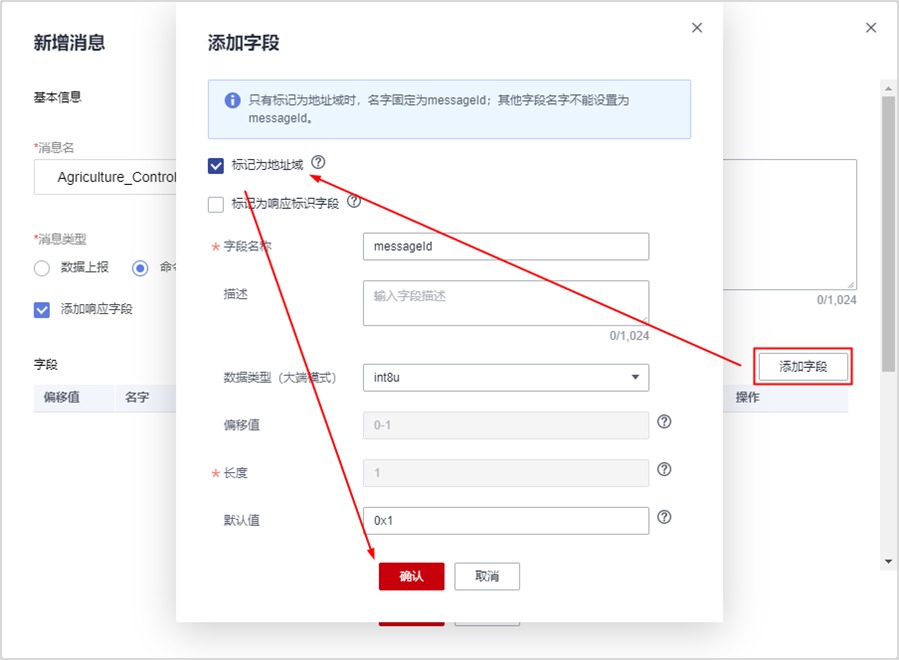Close the 添加字段 dialog with X
This screenshot has width=899, height=660.
click(x=697, y=28)
